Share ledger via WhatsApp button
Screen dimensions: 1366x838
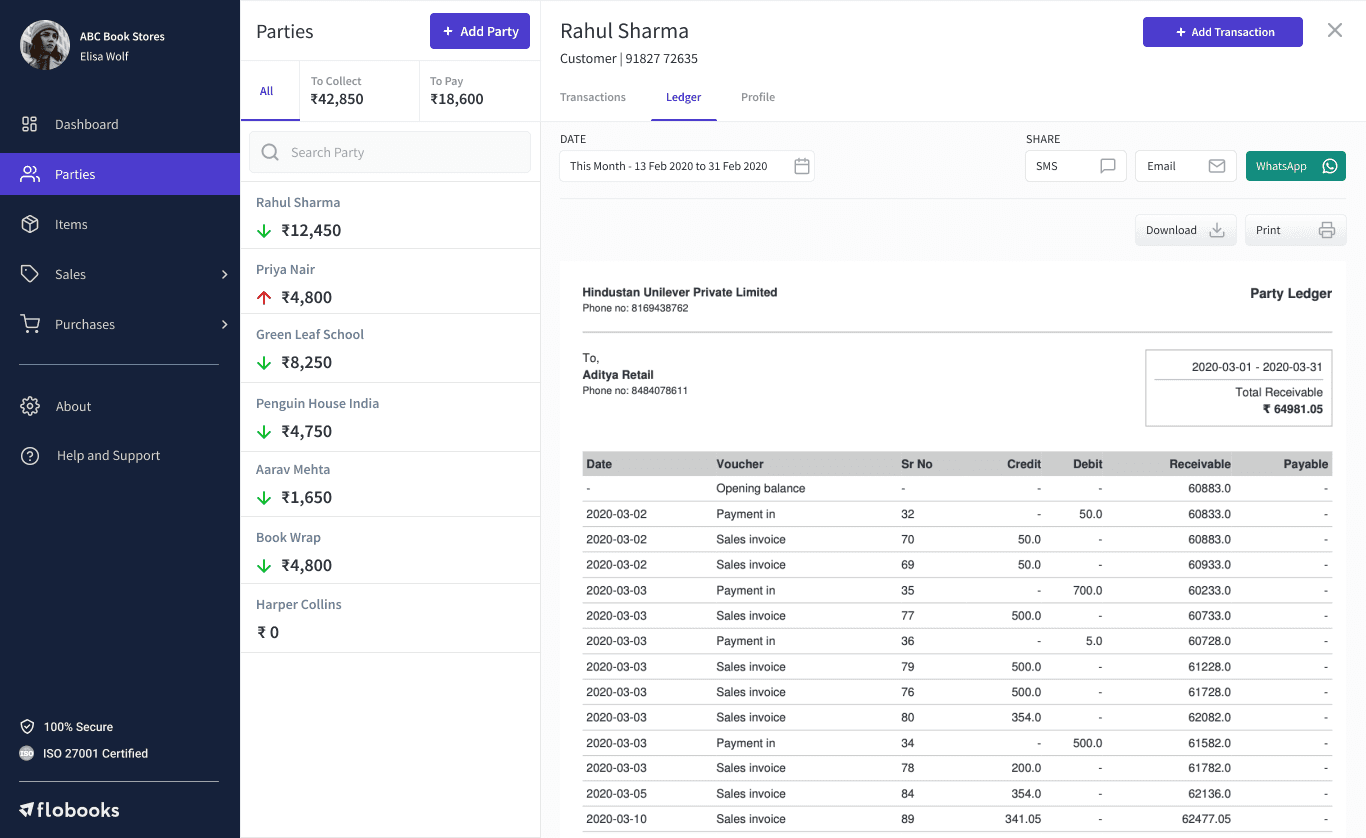coord(1296,166)
